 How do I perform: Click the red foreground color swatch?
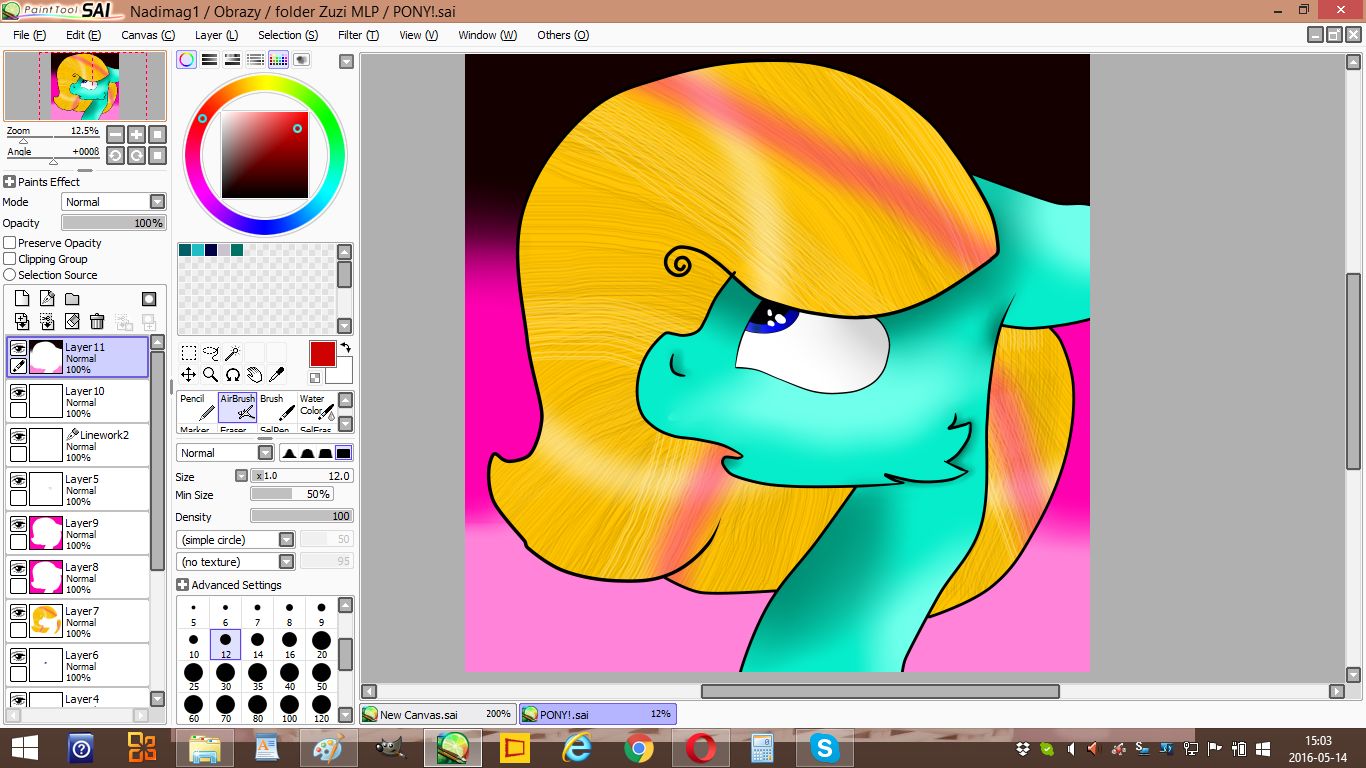coord(322,353)
